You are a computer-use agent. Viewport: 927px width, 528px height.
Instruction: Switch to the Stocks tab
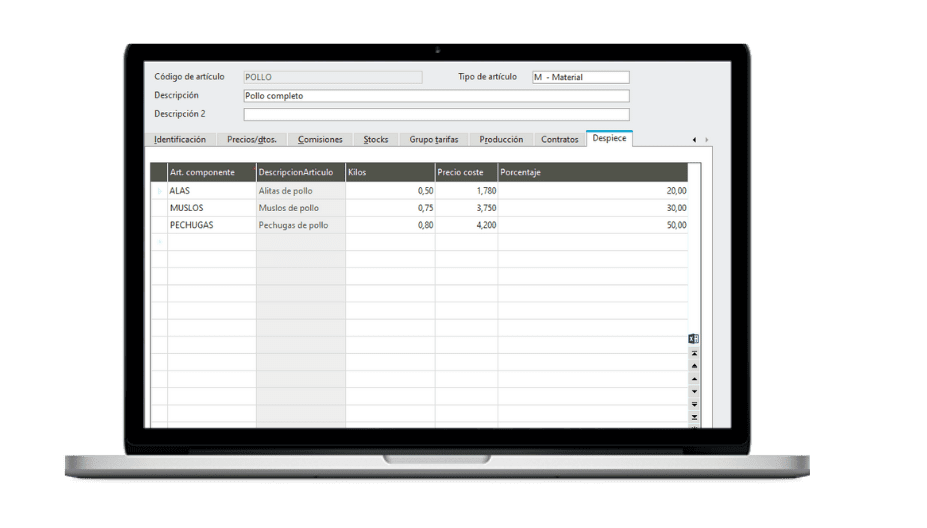pos(375,140)
